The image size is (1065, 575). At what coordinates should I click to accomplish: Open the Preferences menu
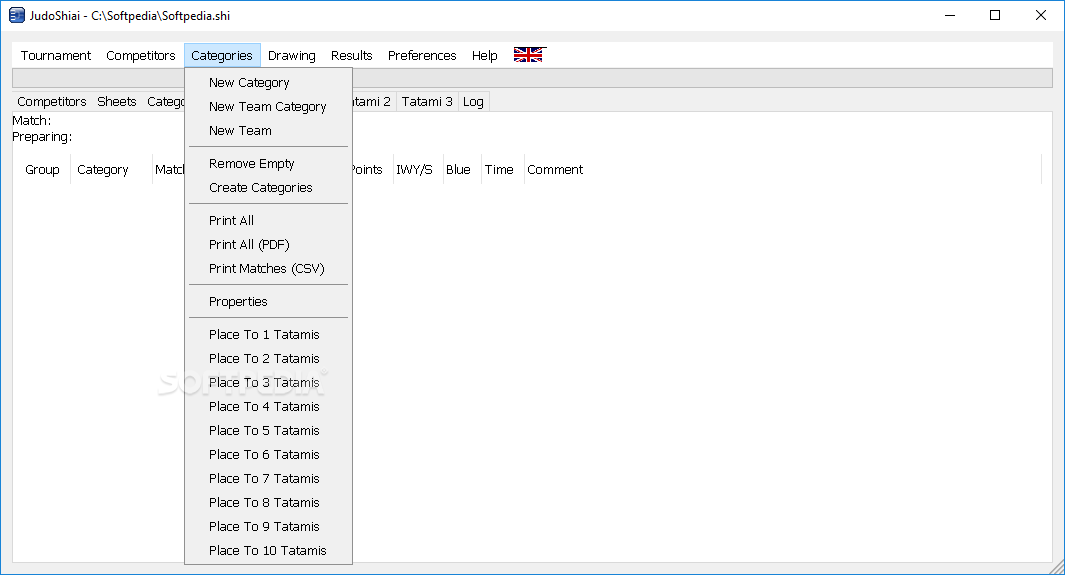point(422,56)
